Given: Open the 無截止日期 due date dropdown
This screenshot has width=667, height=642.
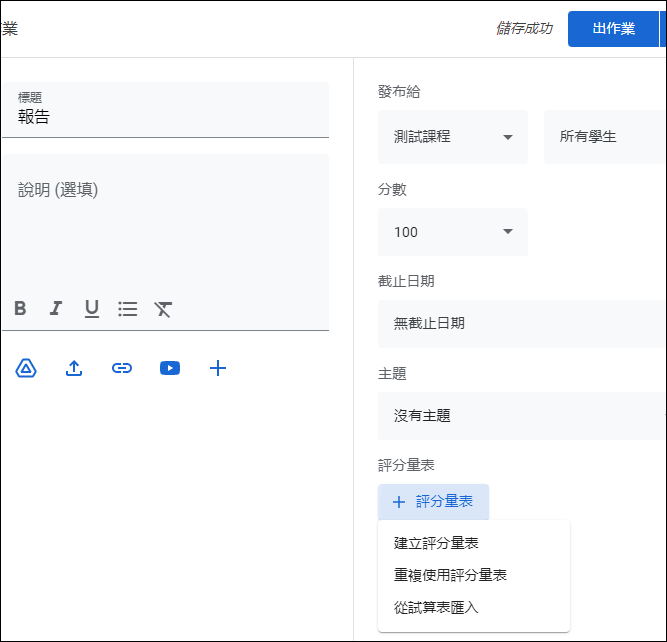Looking at the screenshot, I should (522, 324).
